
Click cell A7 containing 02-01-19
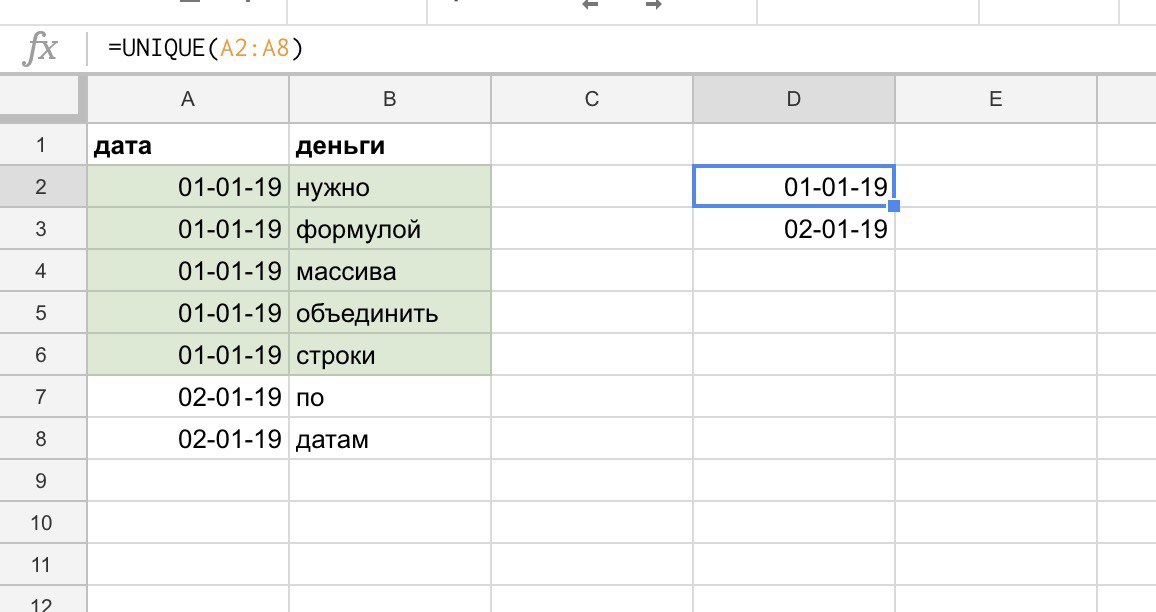click(x=188, y=397)
